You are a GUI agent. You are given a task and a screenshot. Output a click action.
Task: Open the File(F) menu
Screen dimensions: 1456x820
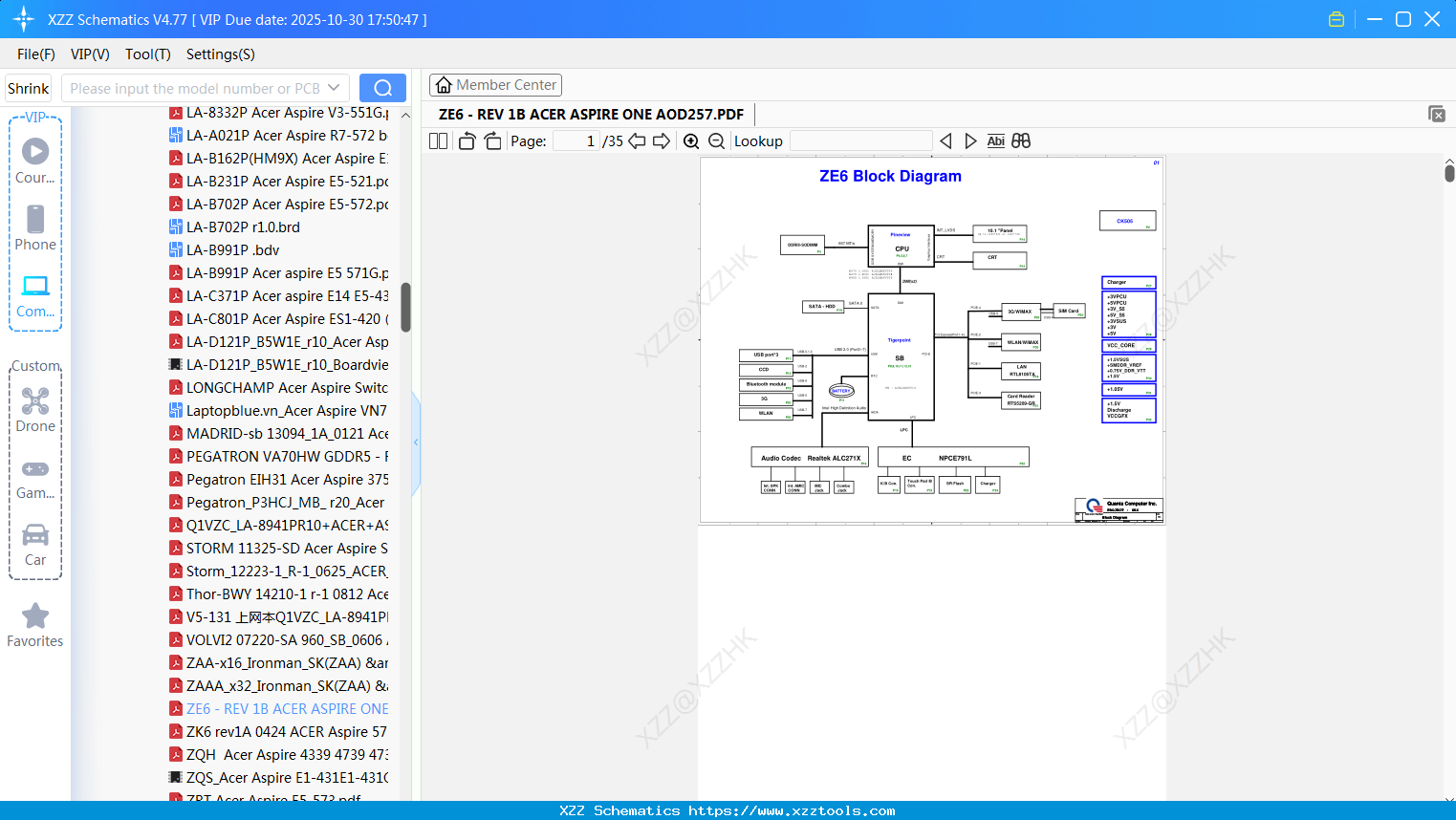pyautogui.click(x=36, y=54)
